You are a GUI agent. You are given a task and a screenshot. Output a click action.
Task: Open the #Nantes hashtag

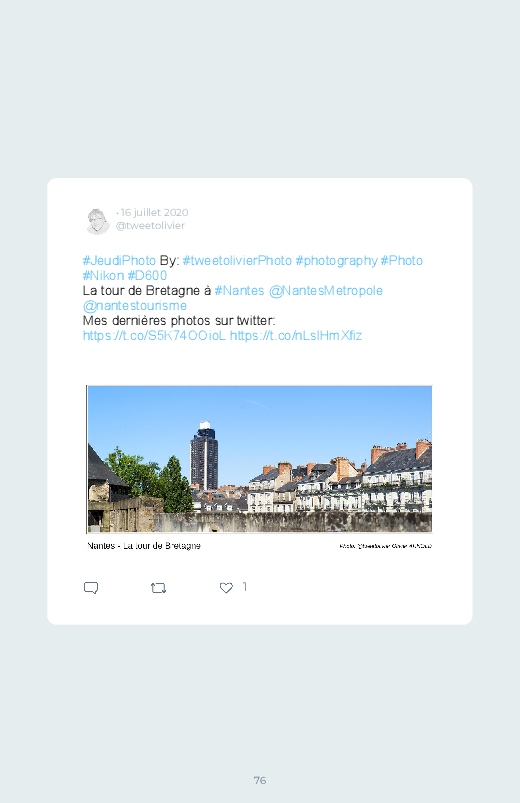tap(239, 290)
